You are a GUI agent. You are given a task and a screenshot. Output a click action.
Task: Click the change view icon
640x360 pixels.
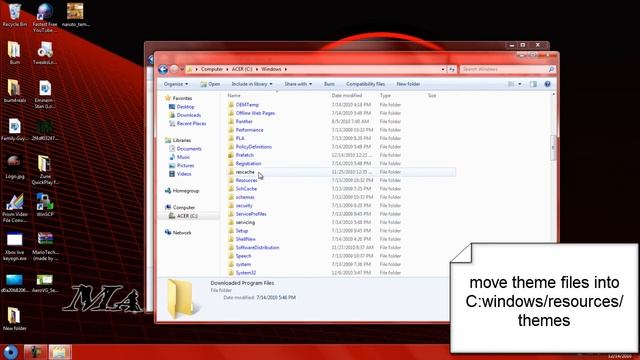[511, 84]
